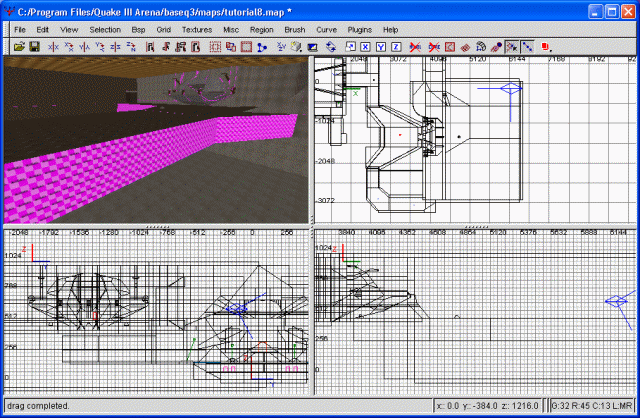Open the Curve menu
The width and height of the screenshot is (640, 418).
click(327, 30)
